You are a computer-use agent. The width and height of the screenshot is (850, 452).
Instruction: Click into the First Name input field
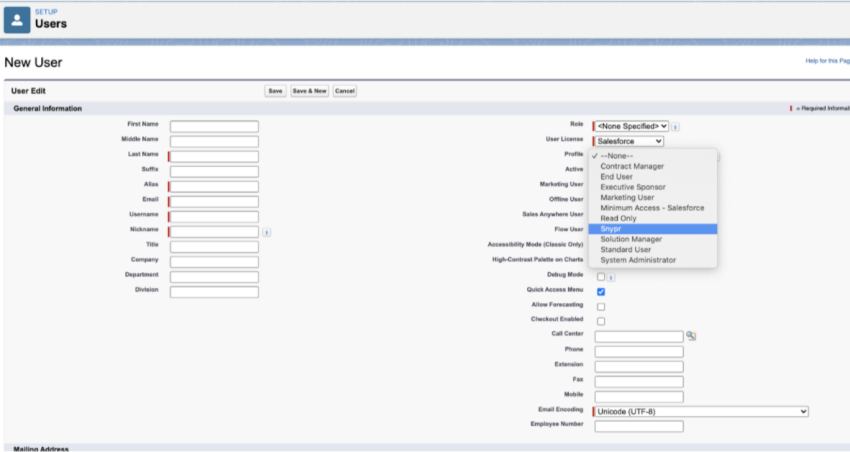(214, 127)
